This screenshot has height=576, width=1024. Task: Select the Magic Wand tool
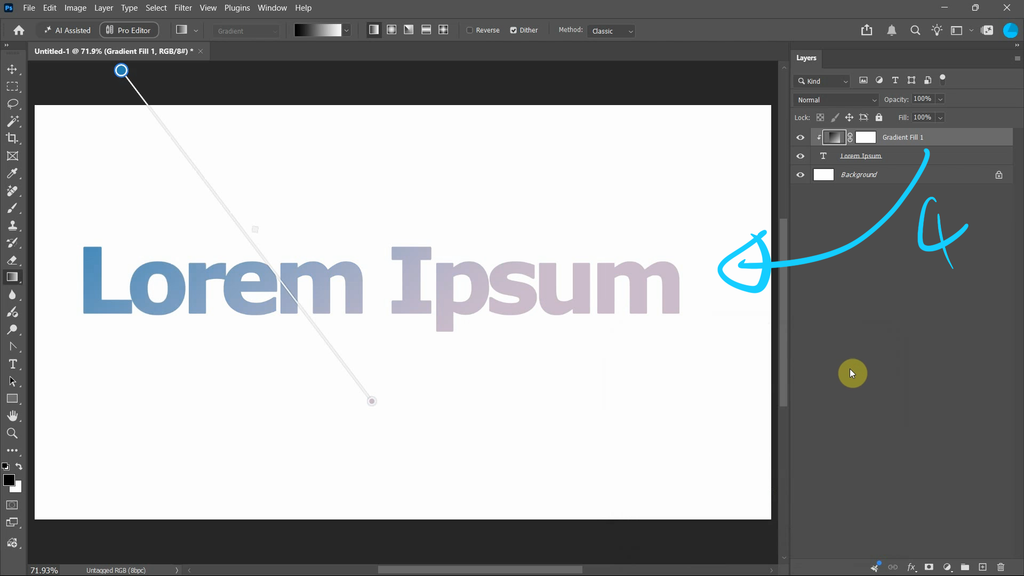pyautogui.click(x=12, y=121)
